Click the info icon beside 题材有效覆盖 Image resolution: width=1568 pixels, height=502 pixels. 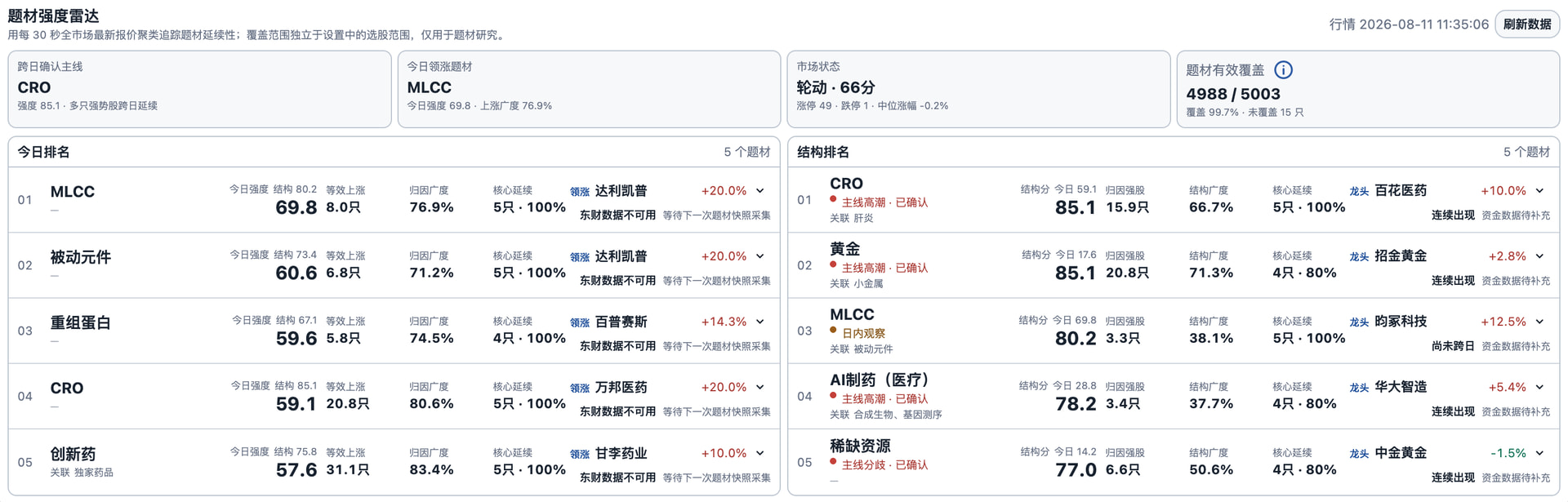(x=1283, y=70)
